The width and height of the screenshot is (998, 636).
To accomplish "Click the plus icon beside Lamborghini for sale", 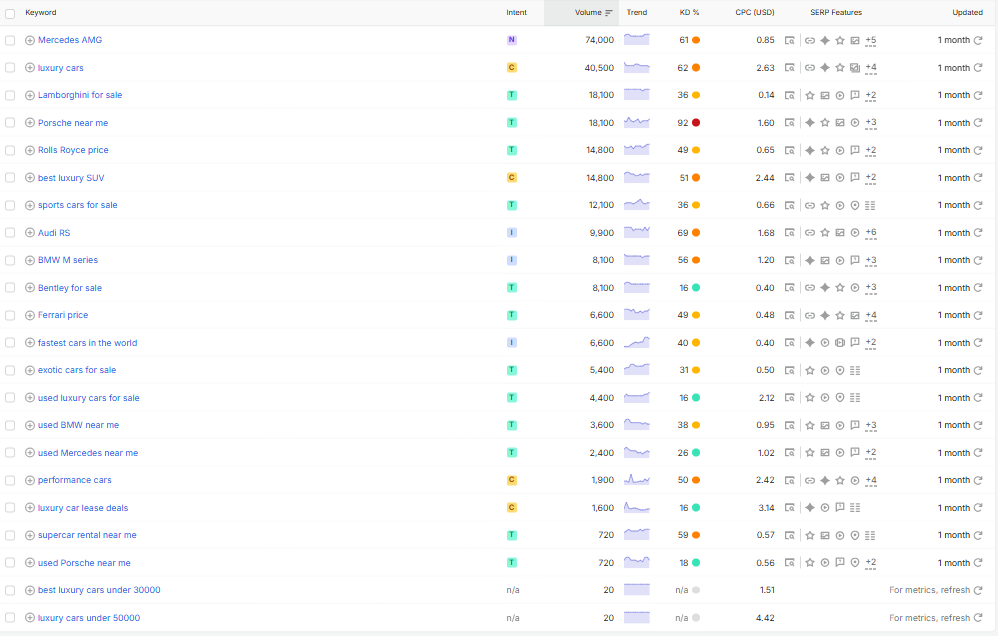I will (x=30, y=95).
